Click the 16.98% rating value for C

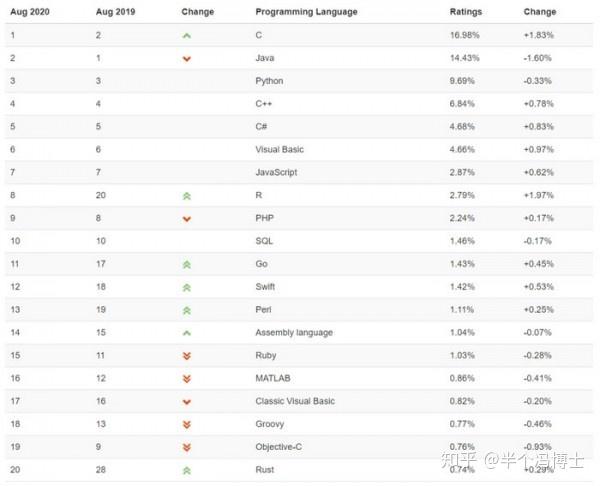(x=467, y=35)
